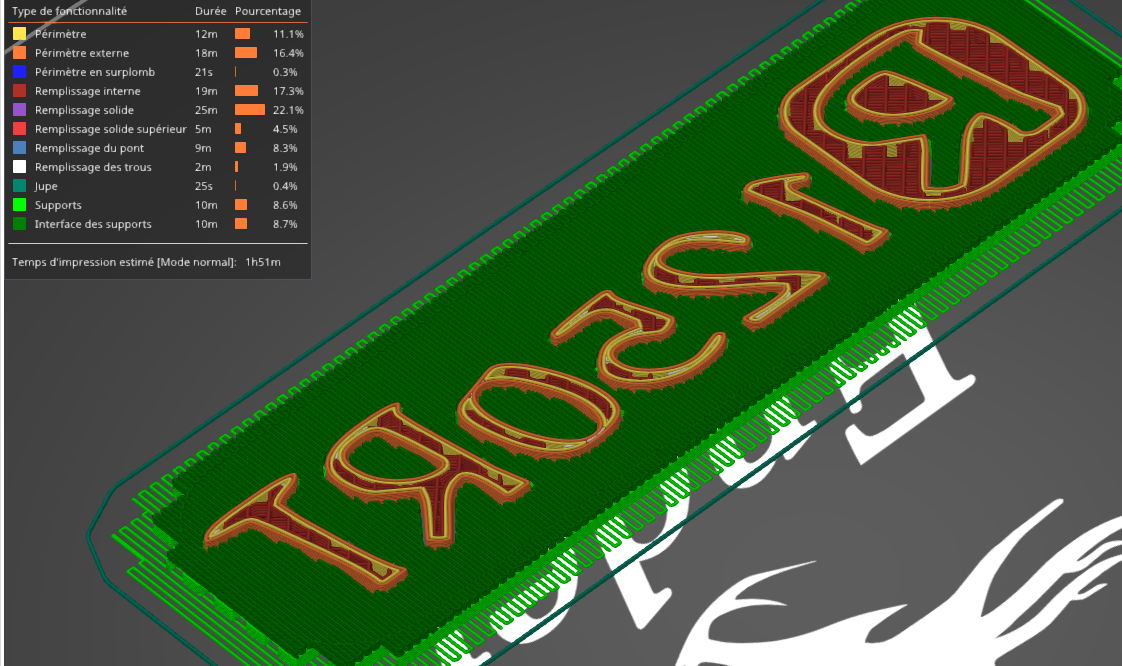Click the 10m duration for Interface des supports
The width and height of the screenshot is (1122, 666).
pos(206,224)
